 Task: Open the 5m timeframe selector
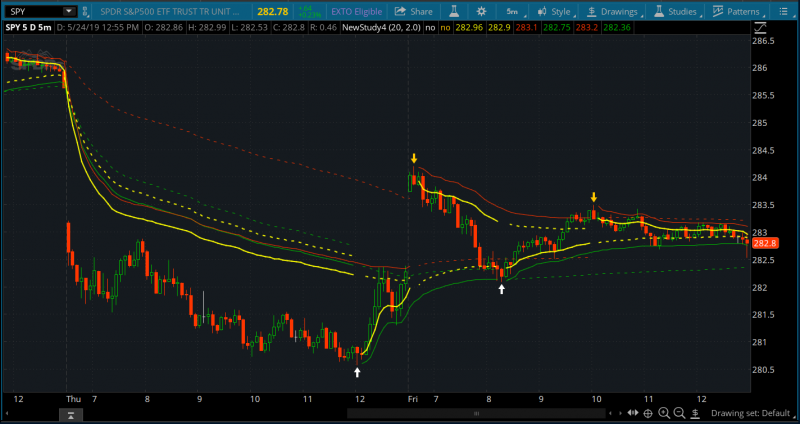point(511,11)
